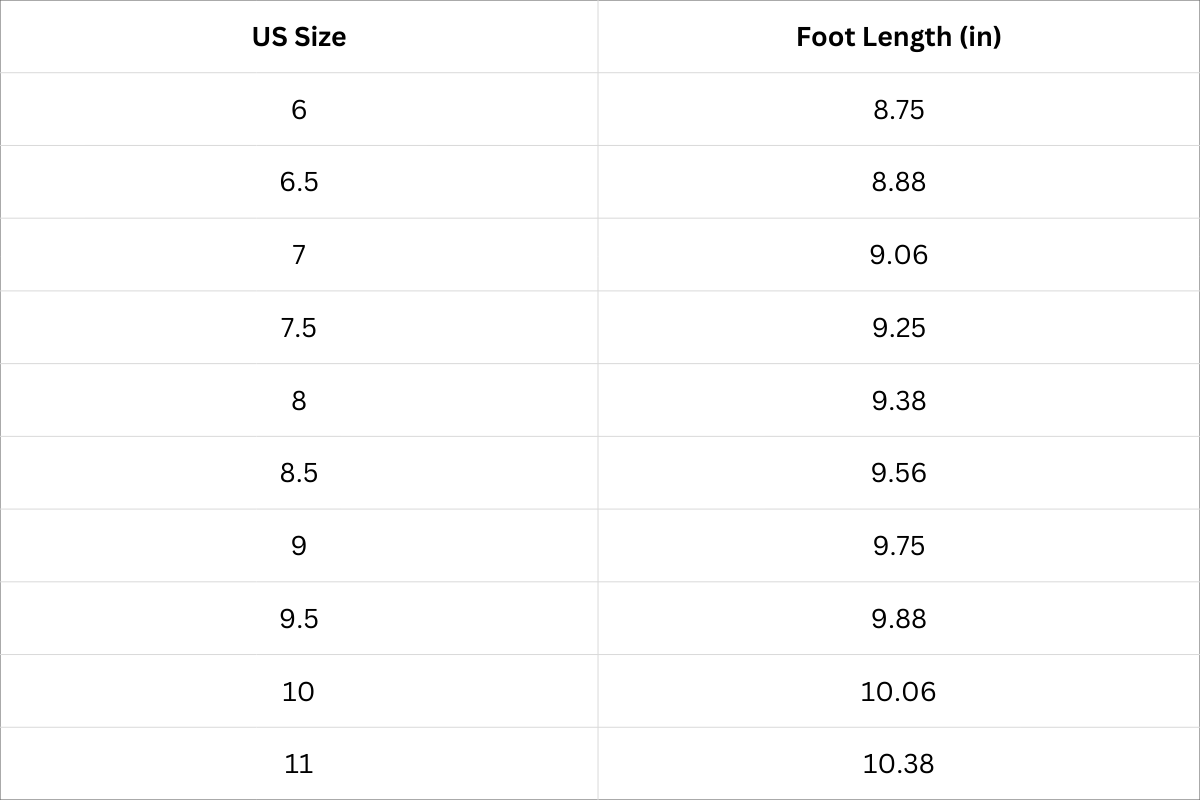This screenshot has height=800, width=1200.
Task: Click the US Size column header
Action: [x=299, y=37]
